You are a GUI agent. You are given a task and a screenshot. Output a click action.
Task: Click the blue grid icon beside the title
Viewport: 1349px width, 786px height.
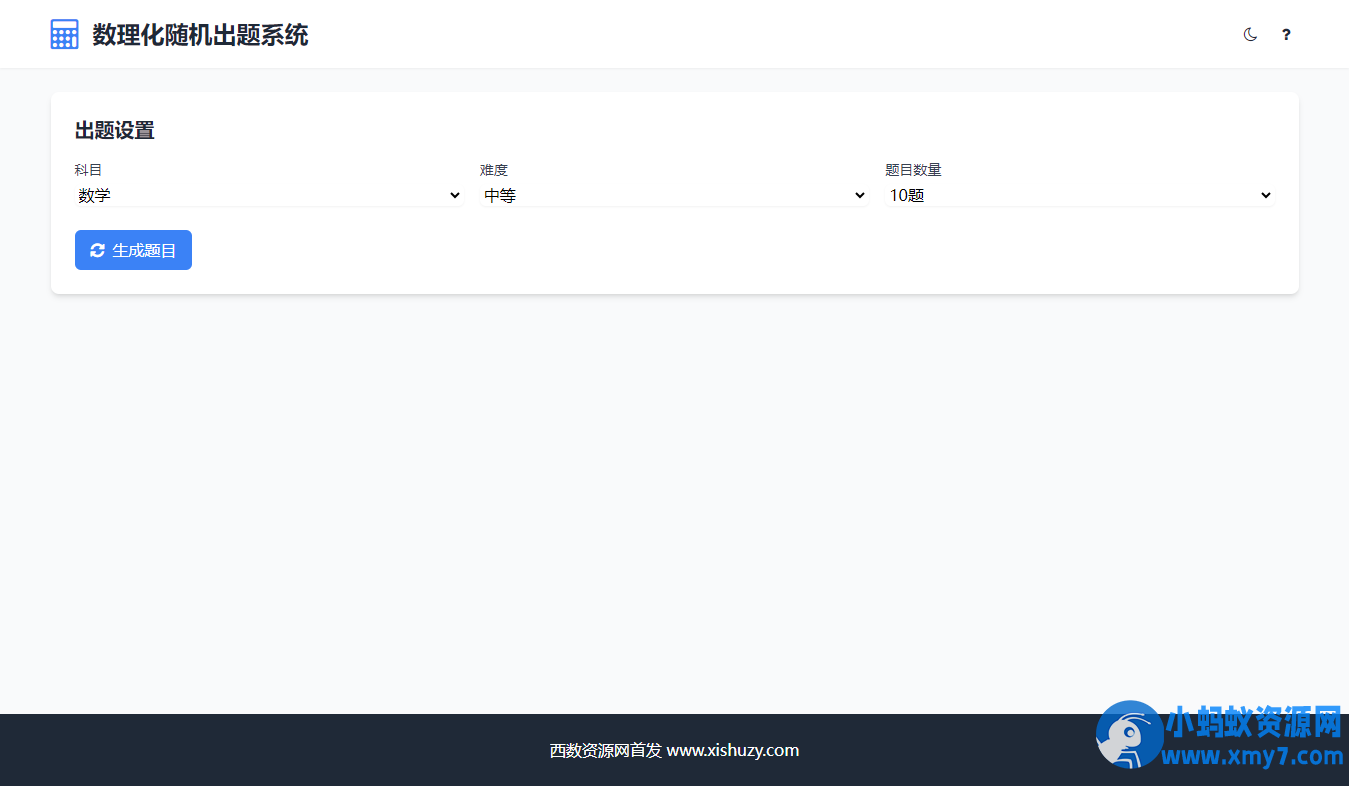[64, 33]
